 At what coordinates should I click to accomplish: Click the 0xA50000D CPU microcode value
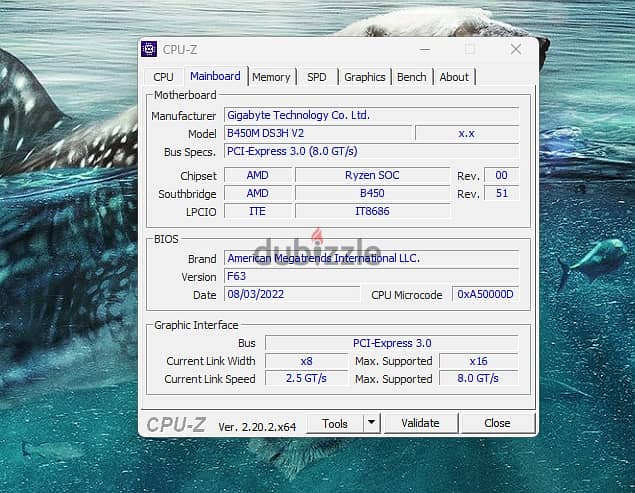pos(485,295)
